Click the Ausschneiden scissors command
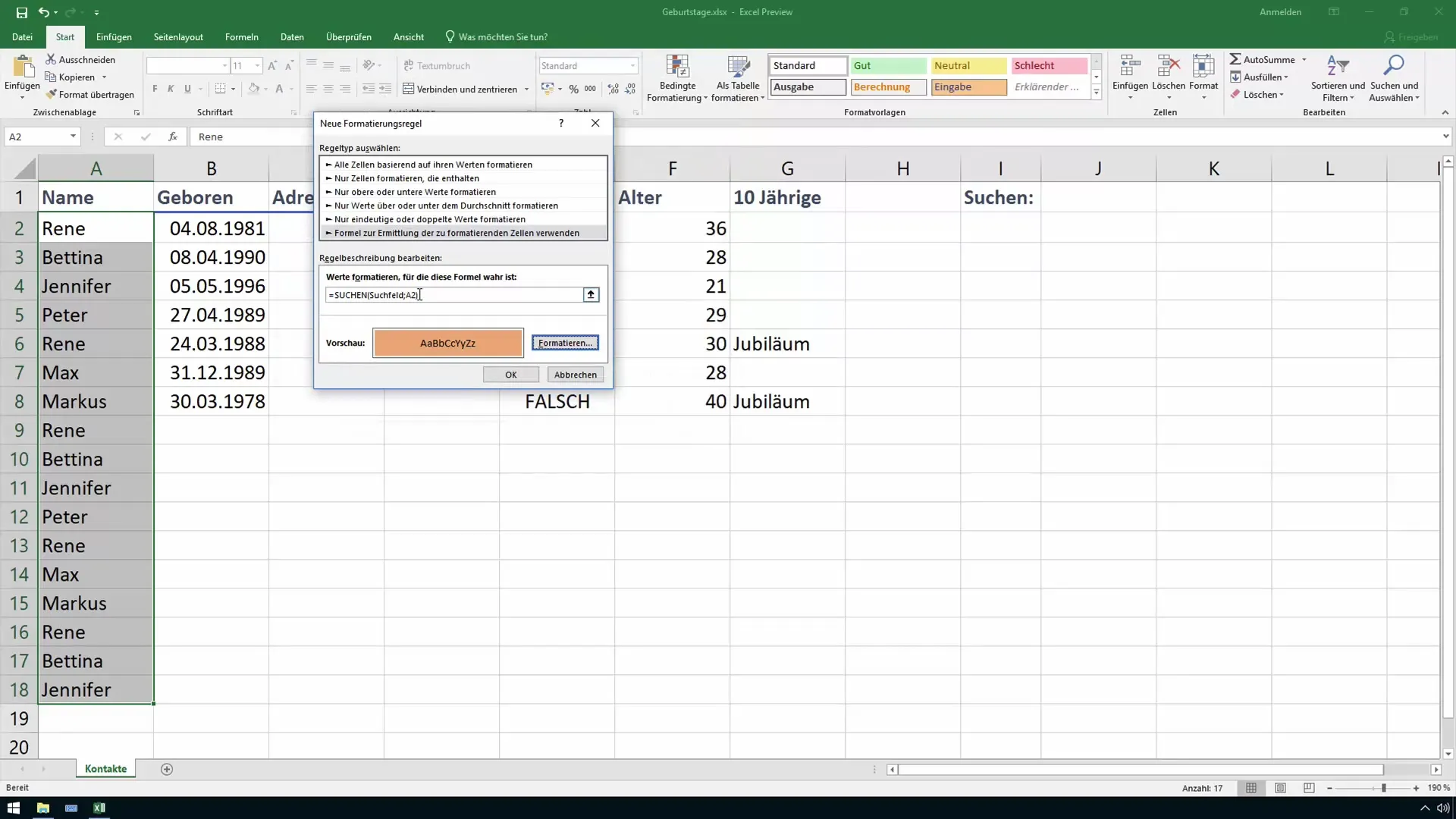Viewport: 1456px width, 819px height. click(80, 59)
